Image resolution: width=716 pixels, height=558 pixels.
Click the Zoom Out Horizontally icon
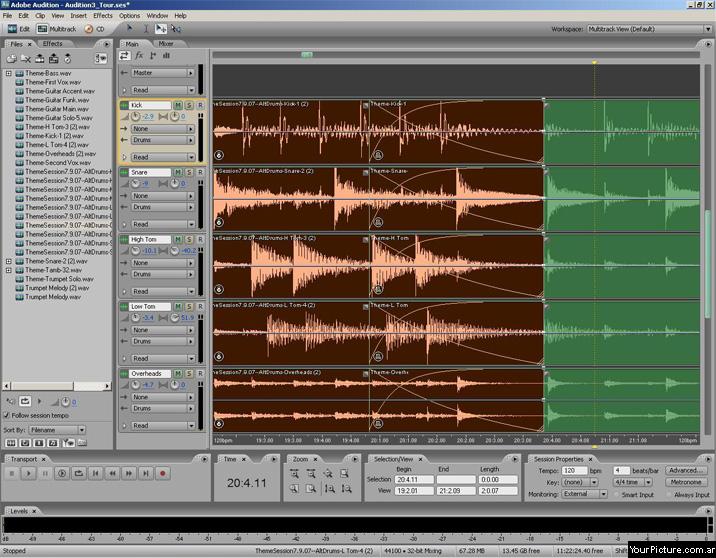(x=311, y=474)
